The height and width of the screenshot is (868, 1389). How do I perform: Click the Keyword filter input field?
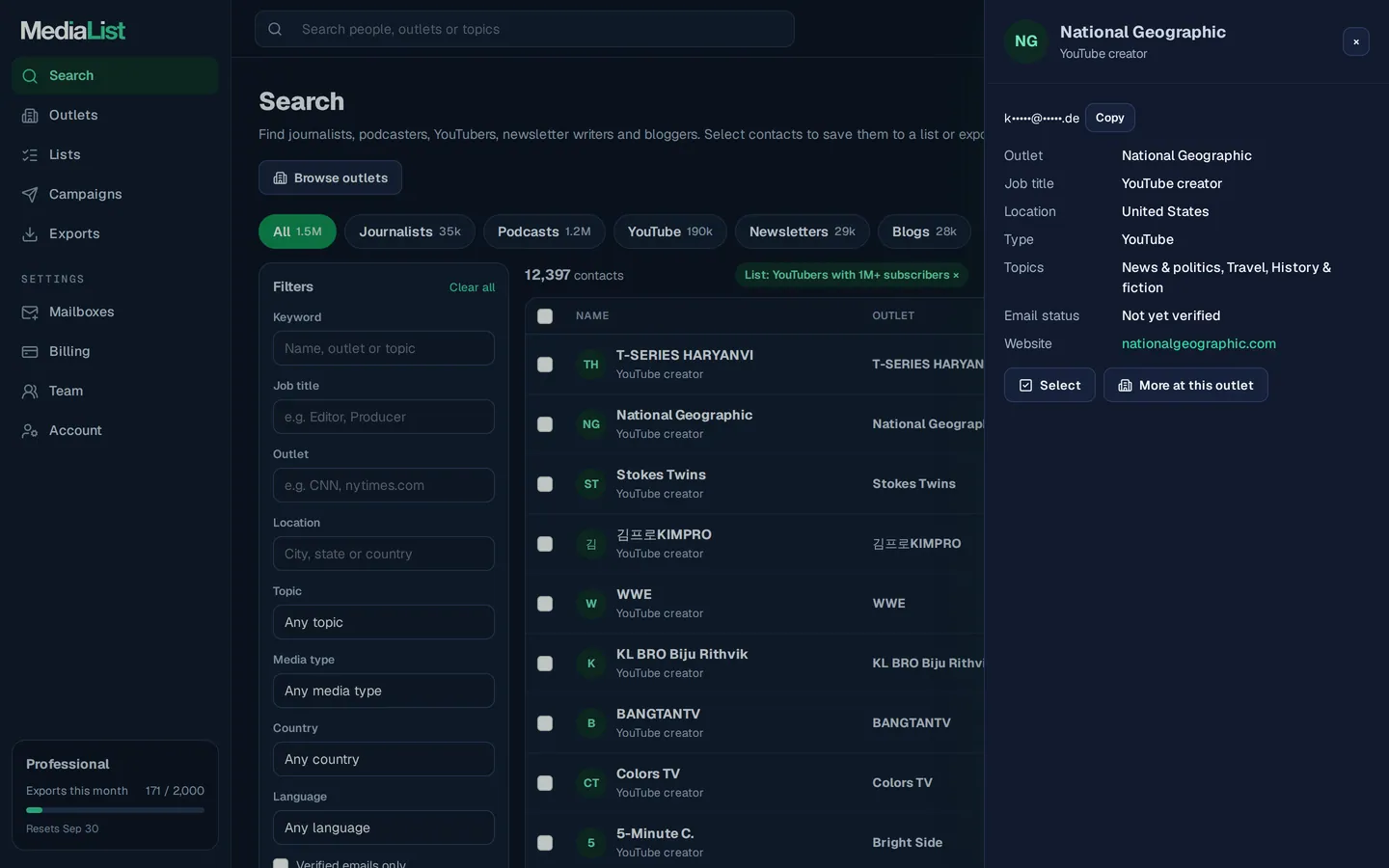coord(384,348)
